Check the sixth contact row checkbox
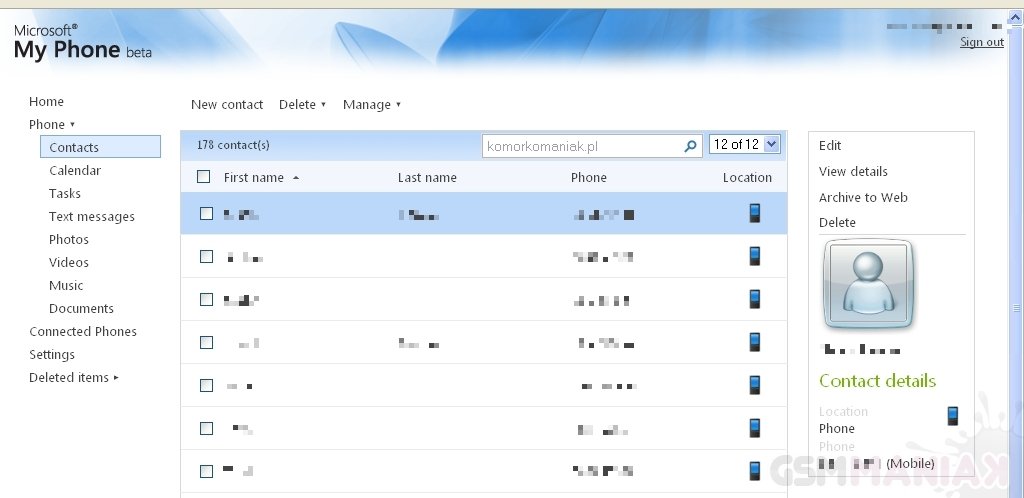Viewport: 1024px width, 498px height. coord(206,429)
